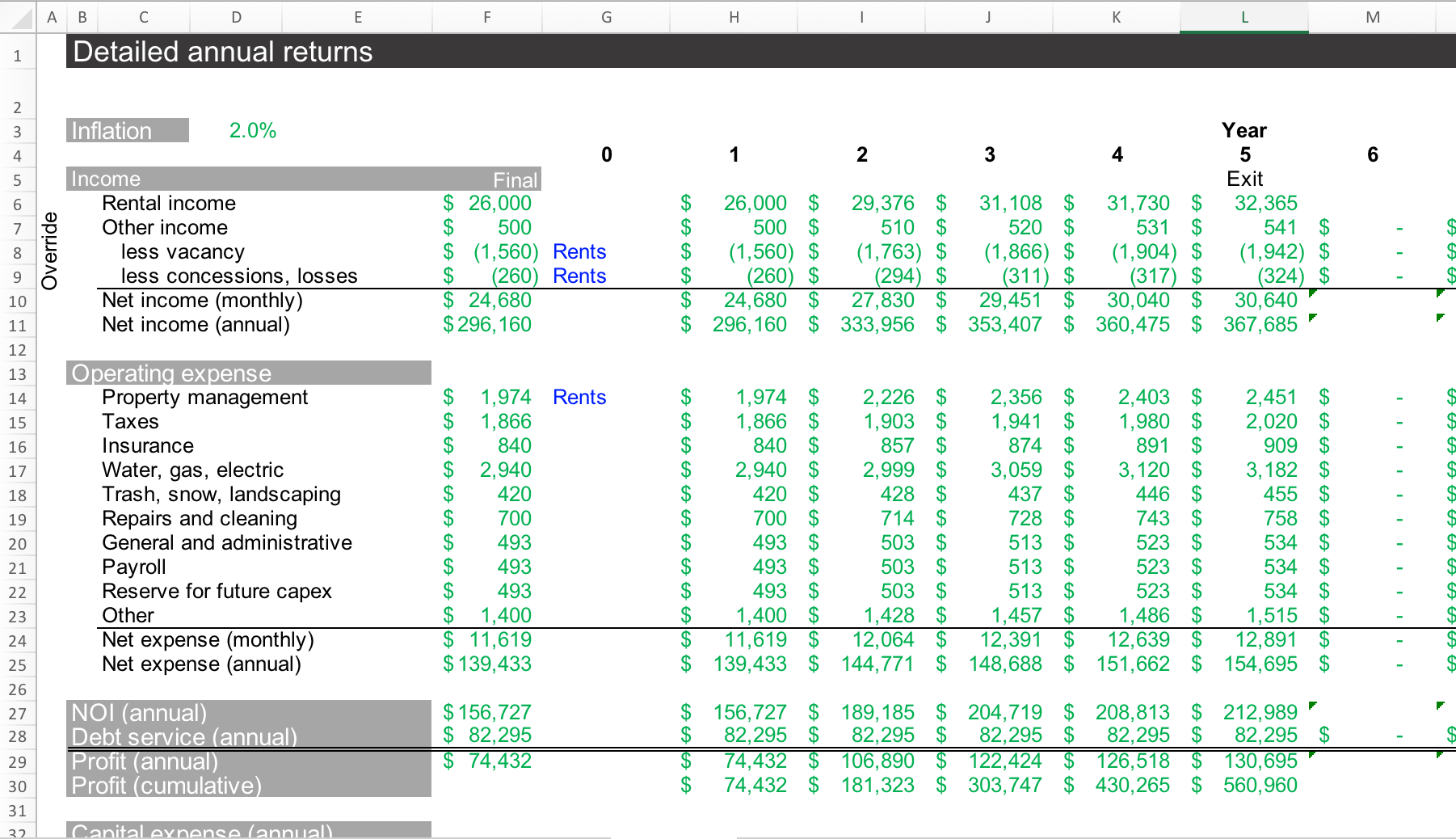Screen dimensions: 1456x839
Task: Click year 2 rental income 29,376
Action: point(882,203)
